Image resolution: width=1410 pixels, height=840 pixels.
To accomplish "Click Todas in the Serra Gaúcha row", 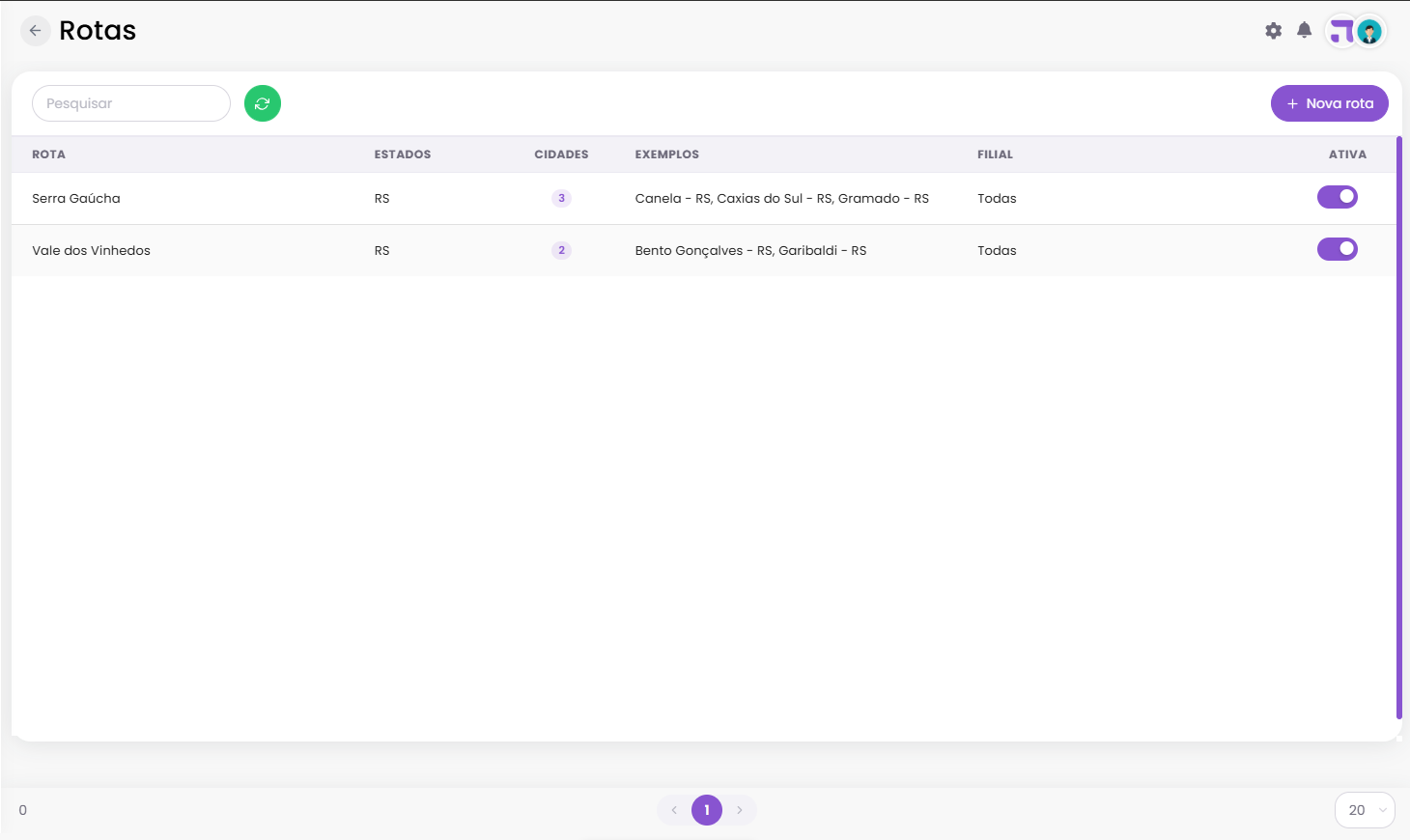I will (997, 198).
